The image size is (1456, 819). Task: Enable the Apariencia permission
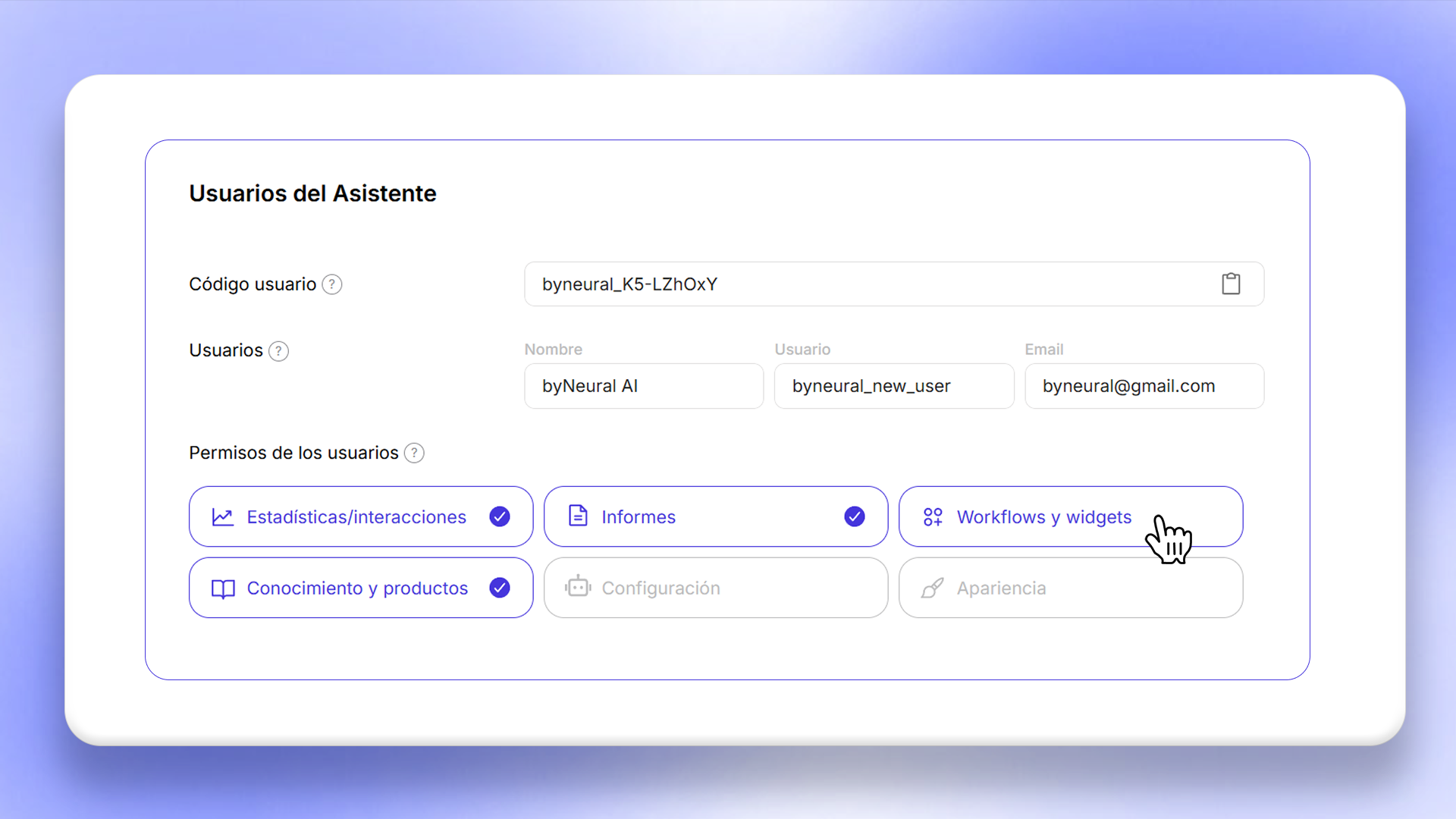click(1070, 588)
